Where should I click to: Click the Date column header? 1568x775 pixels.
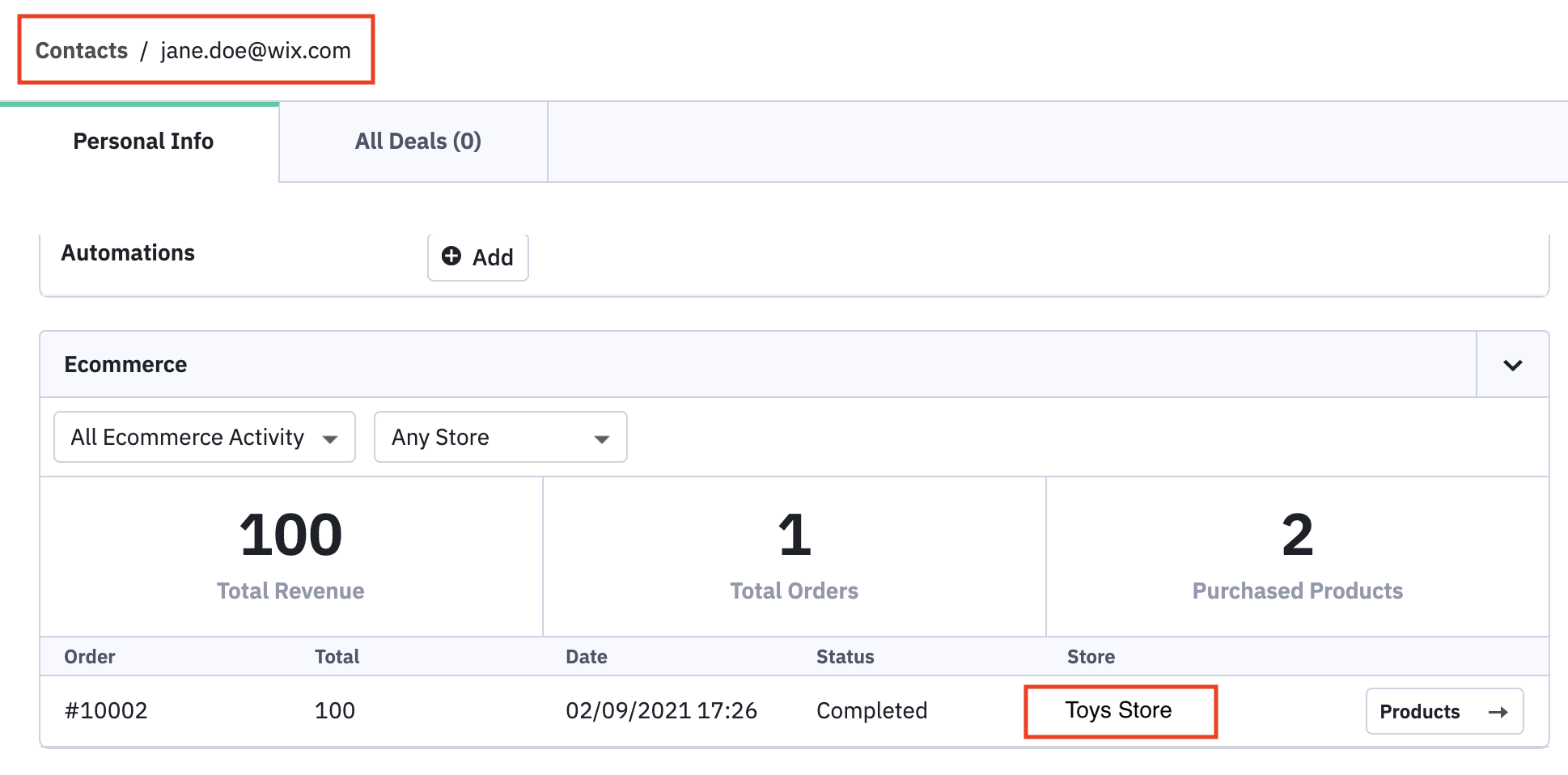coord(587,657)
